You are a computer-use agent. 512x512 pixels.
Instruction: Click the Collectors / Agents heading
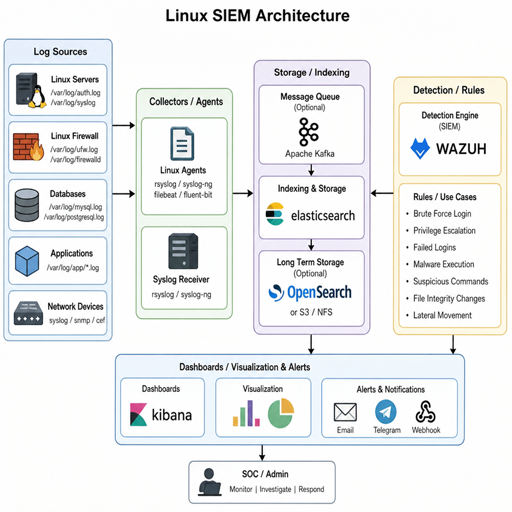(x=186, y=102)
